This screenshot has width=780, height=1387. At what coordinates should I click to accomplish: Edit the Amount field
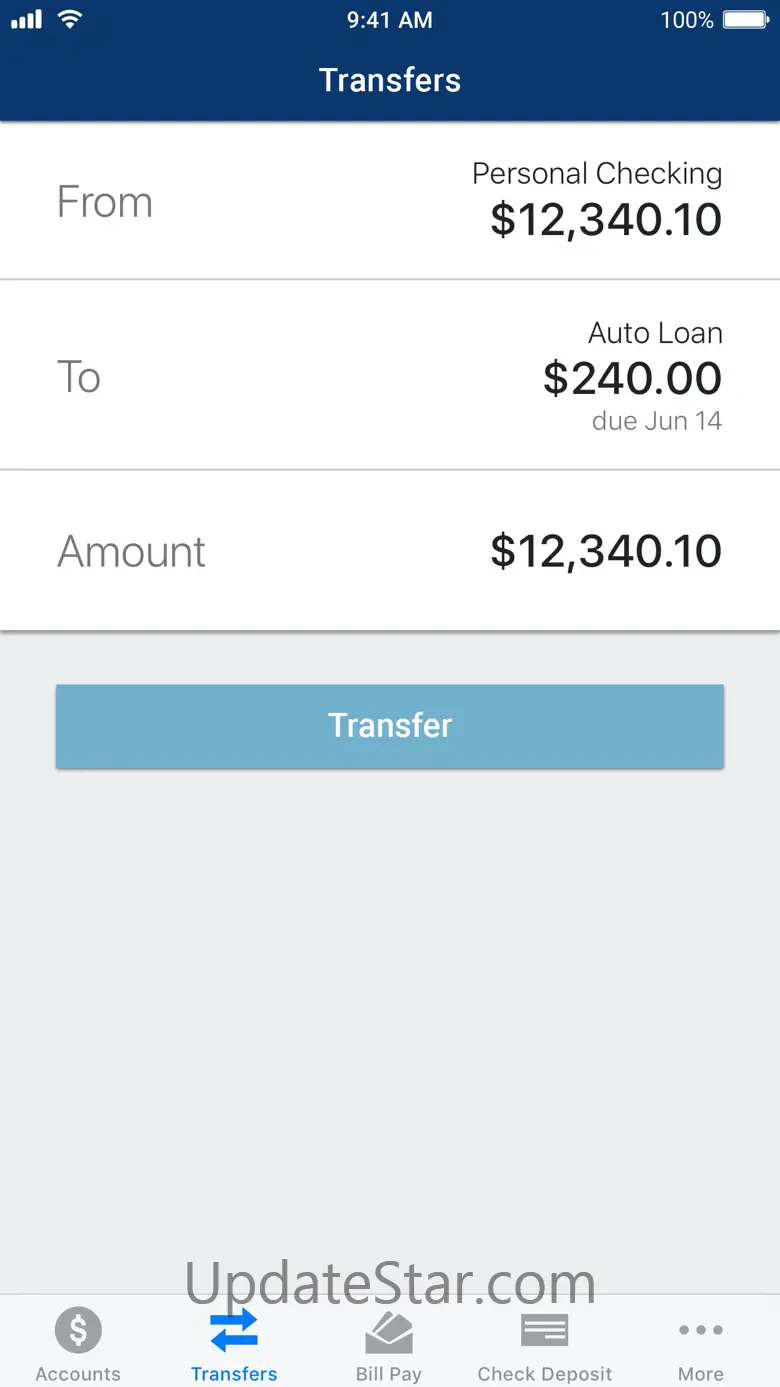tap(390, 551)
